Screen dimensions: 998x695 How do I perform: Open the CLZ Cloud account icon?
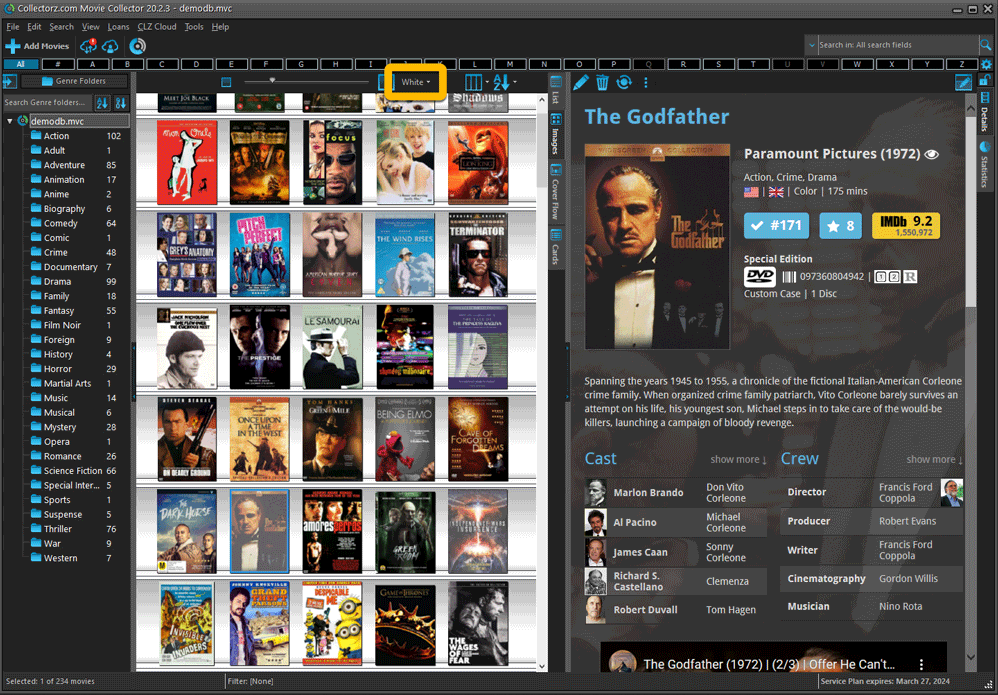coord(110,46)
